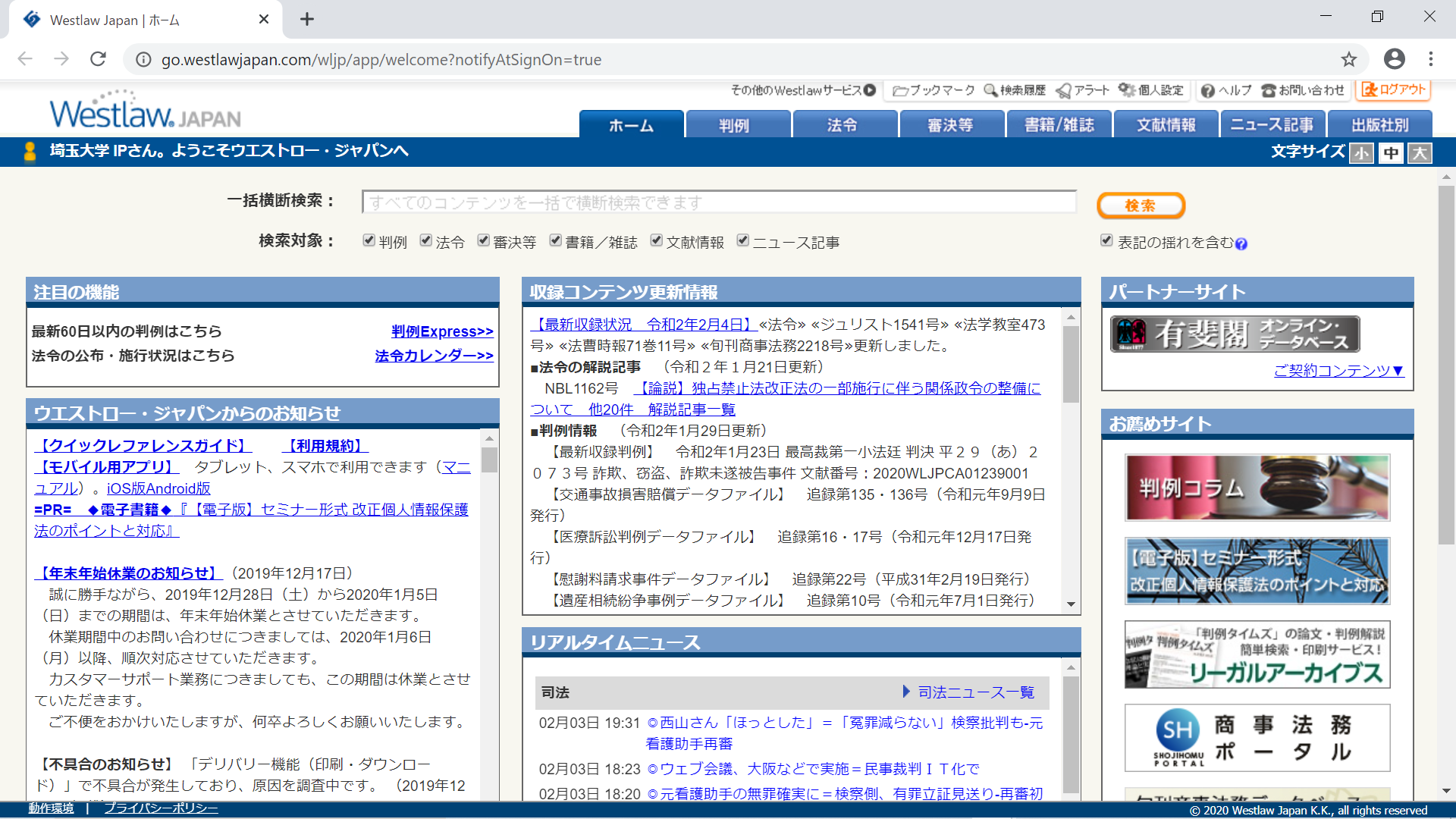Switch to the 法令 tab
This screenshot has width=1456, height=819.
(x=845, y=124)
